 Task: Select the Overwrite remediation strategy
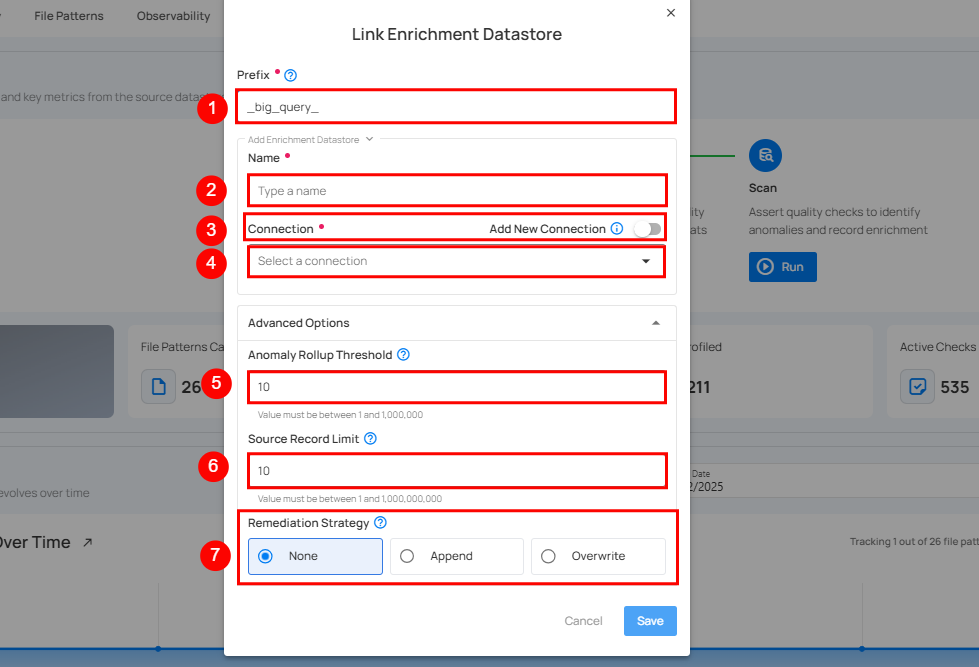pos(598,556)
